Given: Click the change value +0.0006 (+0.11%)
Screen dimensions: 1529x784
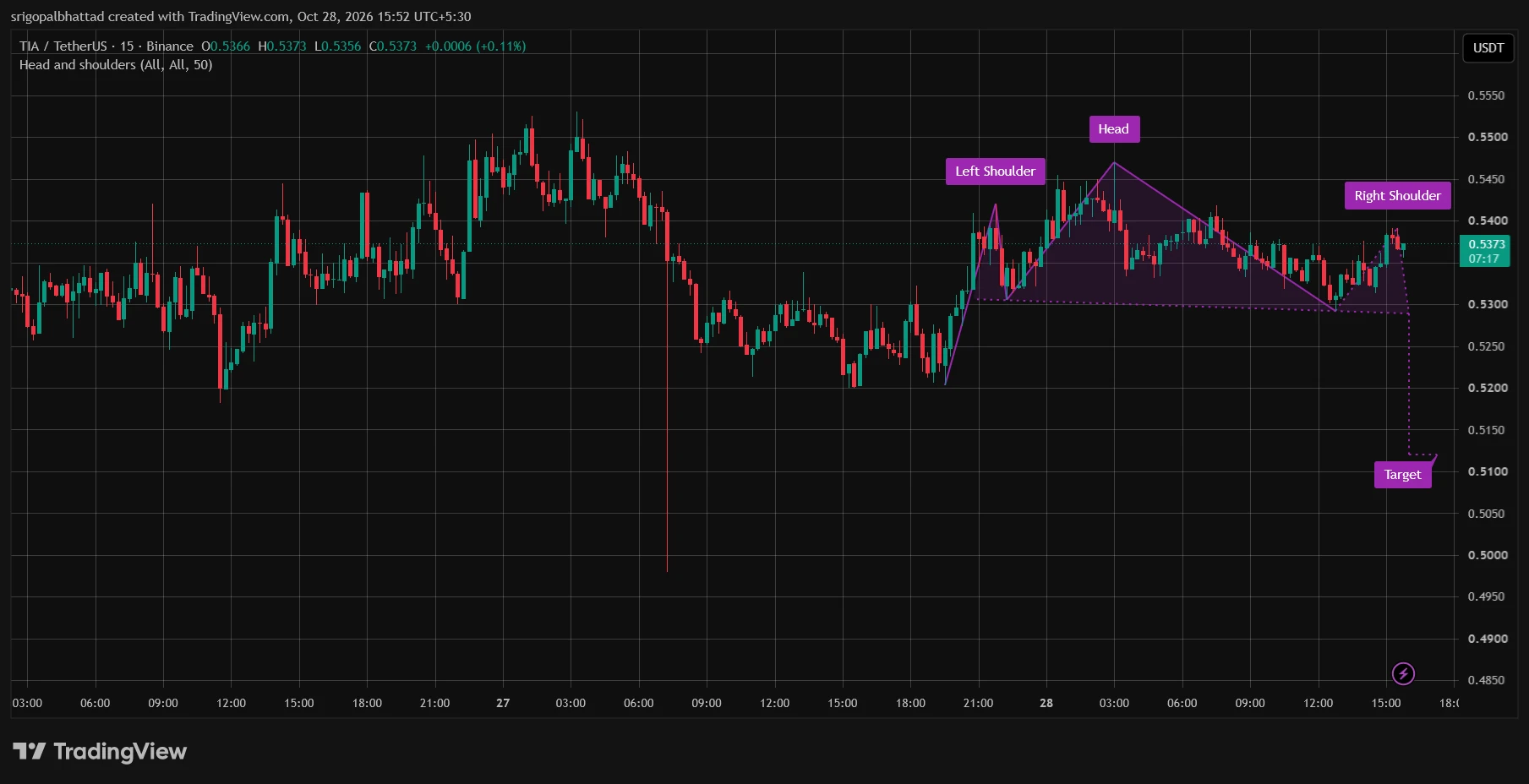Looking at the screenshot, I should point(475,46).
